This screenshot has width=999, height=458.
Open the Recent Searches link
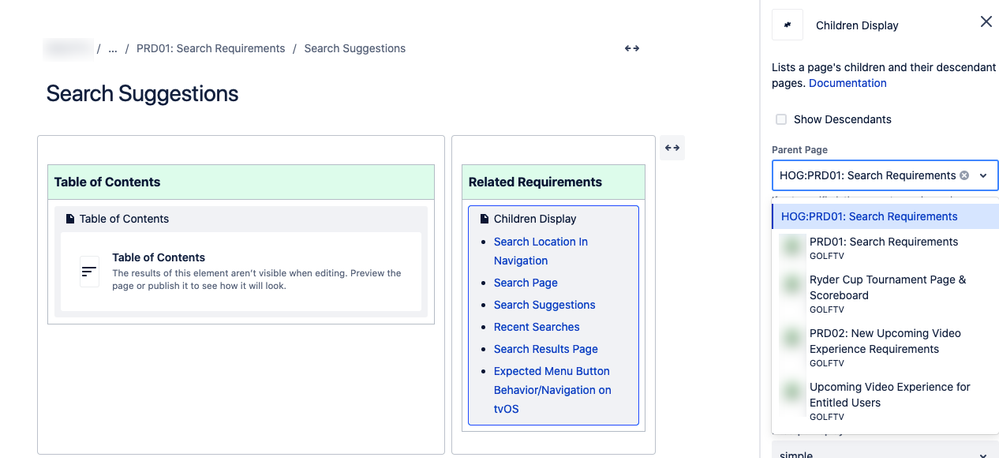click(536, 327)
